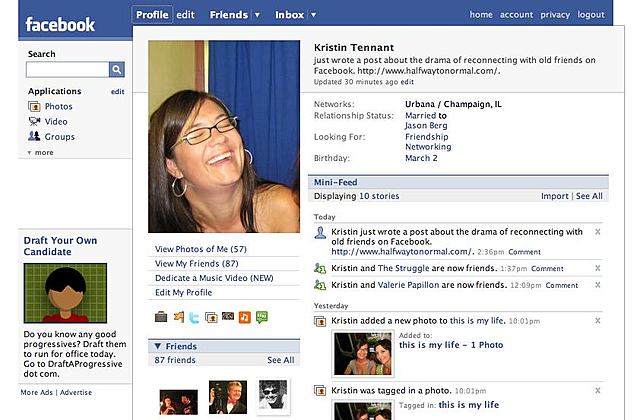
Task: Click the Urbana / Champaign, IL network
Action: (x=453, y=104)
